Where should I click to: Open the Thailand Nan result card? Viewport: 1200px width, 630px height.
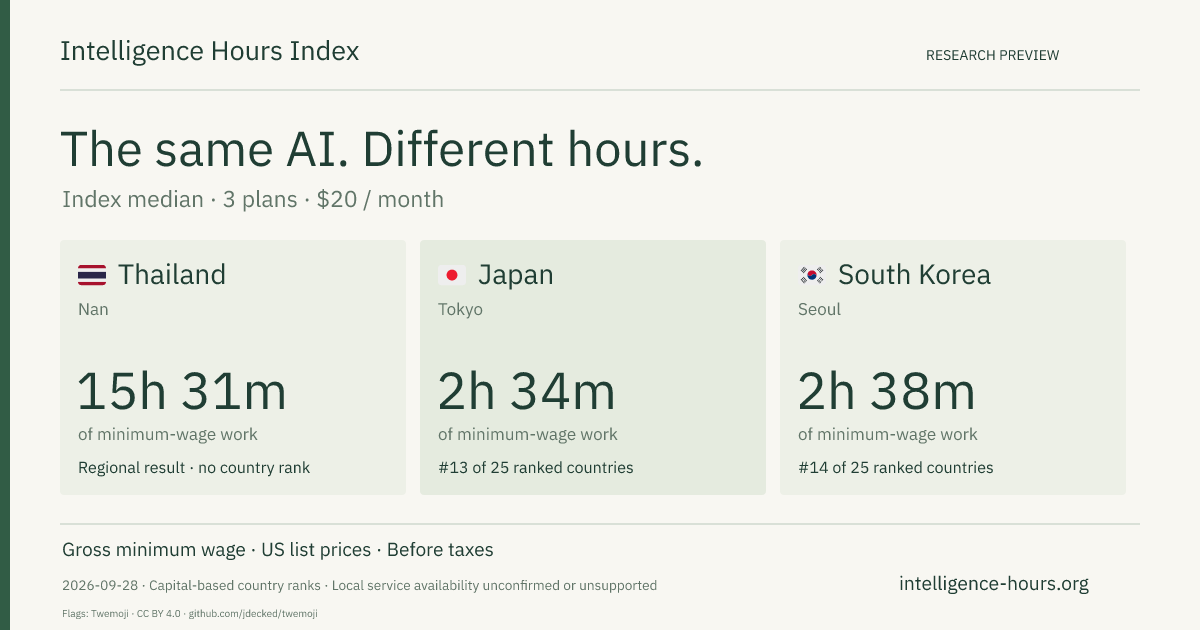tap(233, 367)
